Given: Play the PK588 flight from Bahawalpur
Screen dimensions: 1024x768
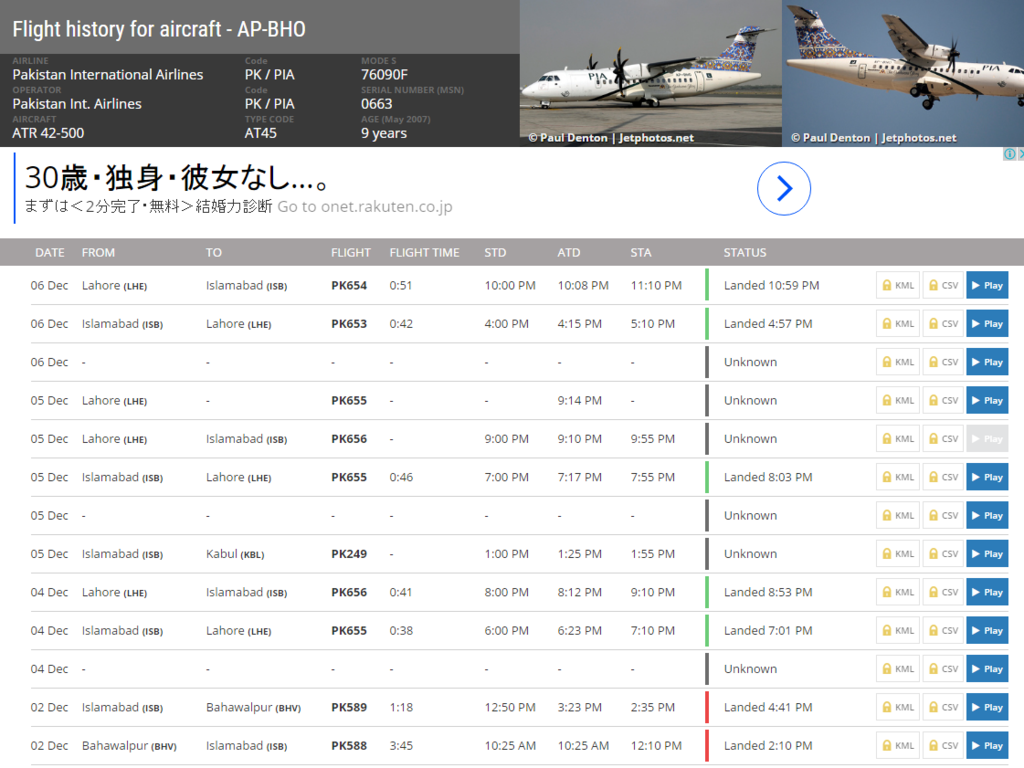Looking at the screenshot, I should 987,746.
